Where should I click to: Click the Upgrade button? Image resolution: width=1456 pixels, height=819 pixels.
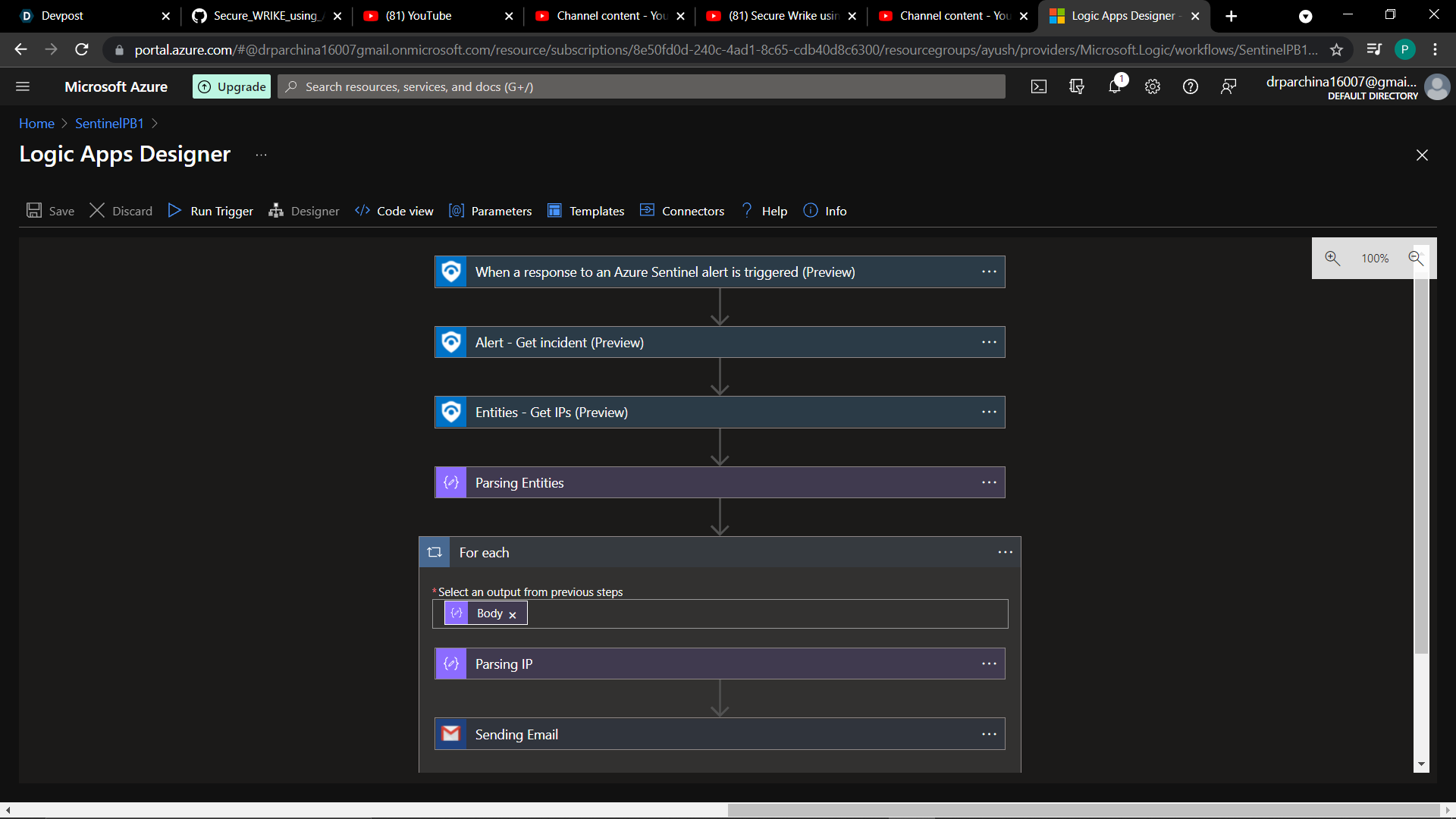[x=232, y=87]
